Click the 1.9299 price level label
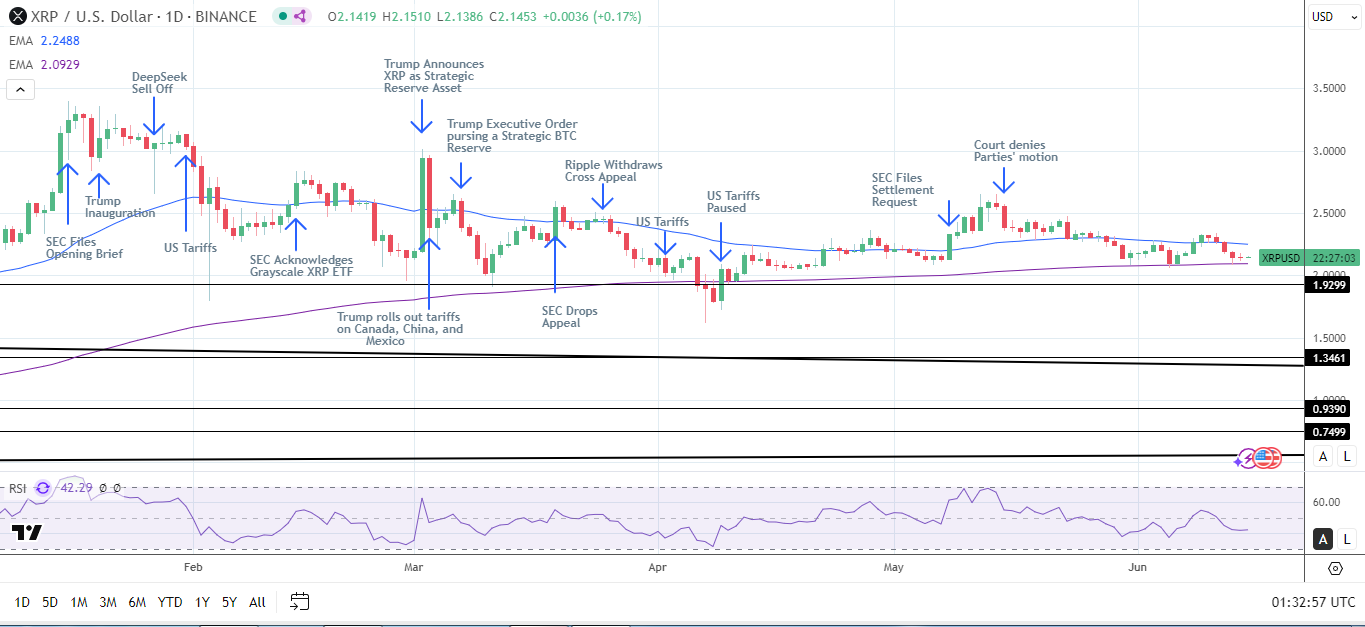 tap(1328, 285)
